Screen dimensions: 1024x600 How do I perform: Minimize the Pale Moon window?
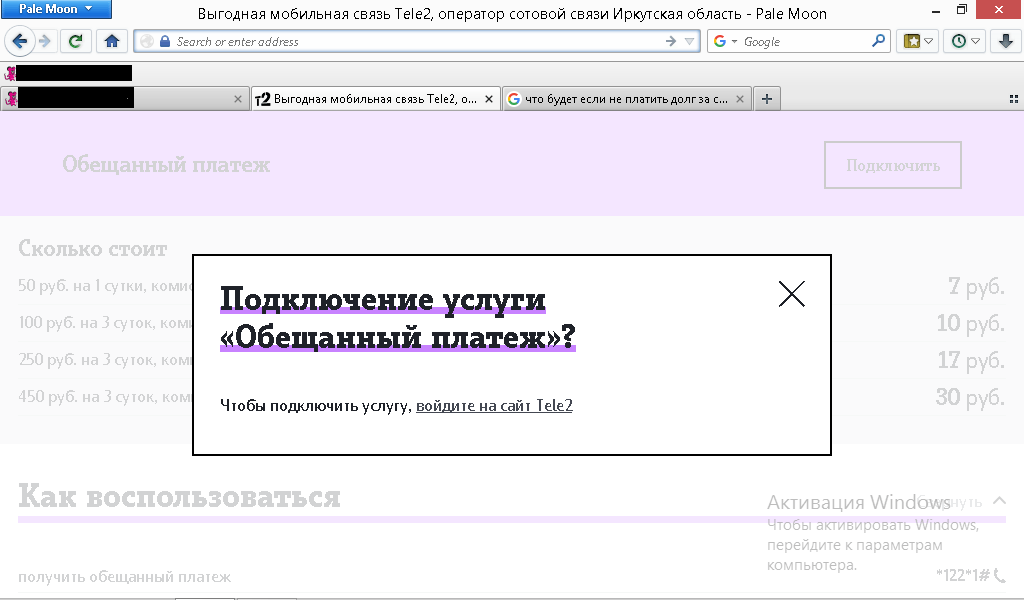click(936, 10)
